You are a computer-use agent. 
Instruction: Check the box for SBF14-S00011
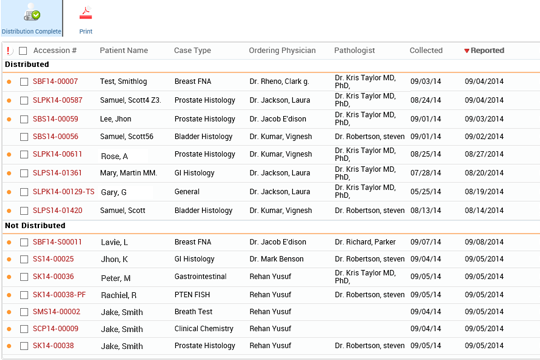[24, 243]
